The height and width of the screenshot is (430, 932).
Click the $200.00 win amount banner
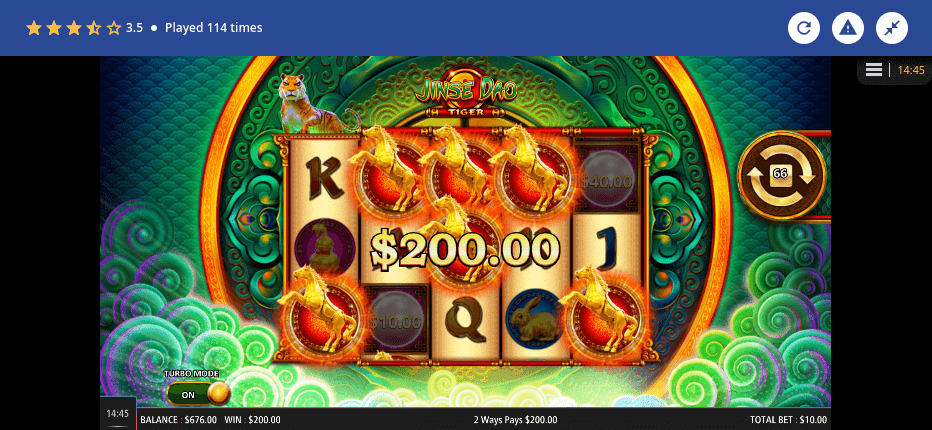[x=465, y=249]
